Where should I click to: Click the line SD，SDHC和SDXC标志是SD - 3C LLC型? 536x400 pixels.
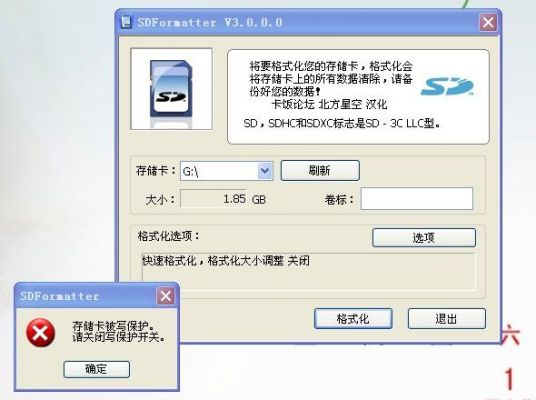coord(341,123)
